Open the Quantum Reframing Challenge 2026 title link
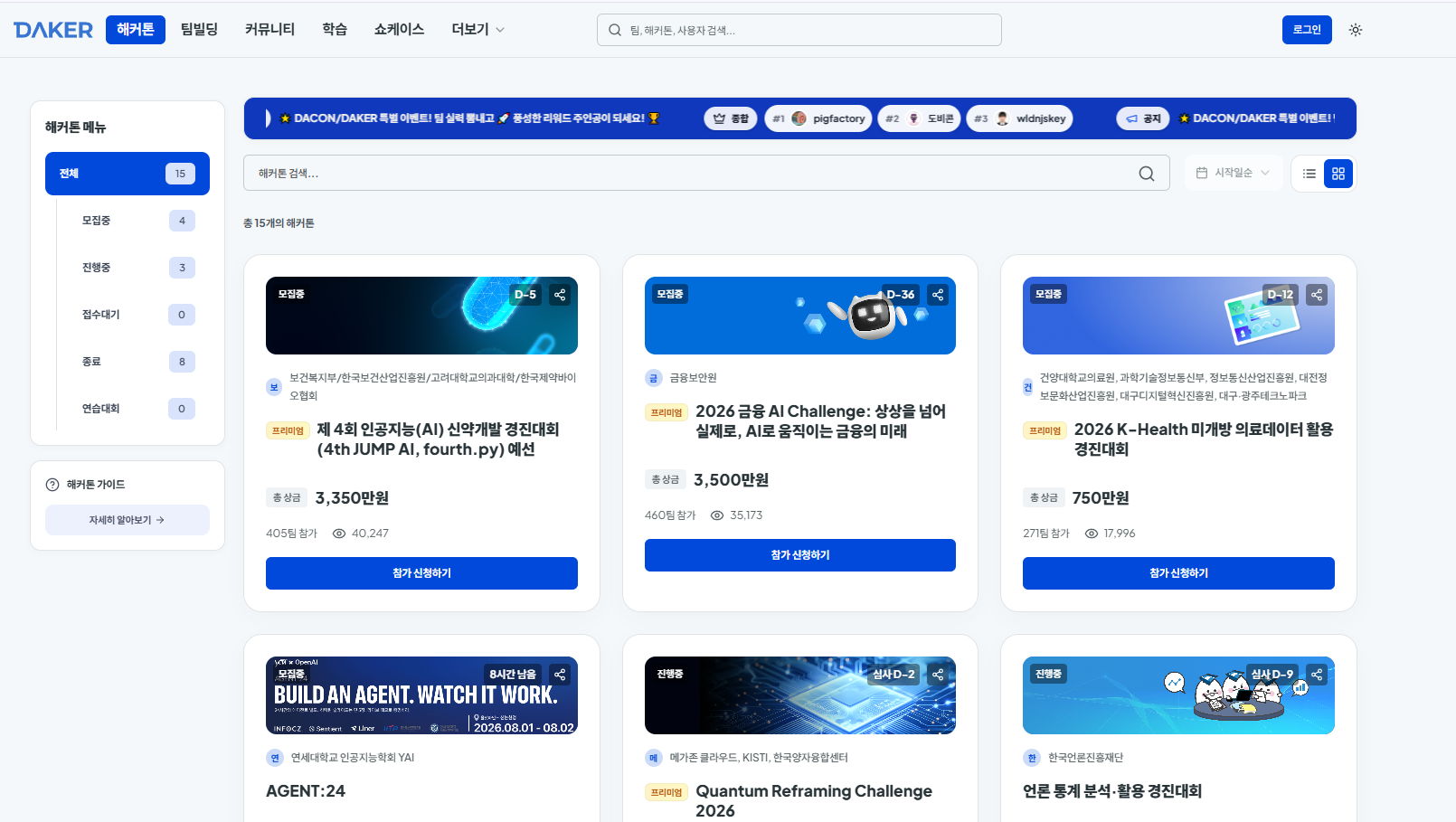Image resolution: width=1456 pixels, height=822 pixels. click(x=814, y=801)
